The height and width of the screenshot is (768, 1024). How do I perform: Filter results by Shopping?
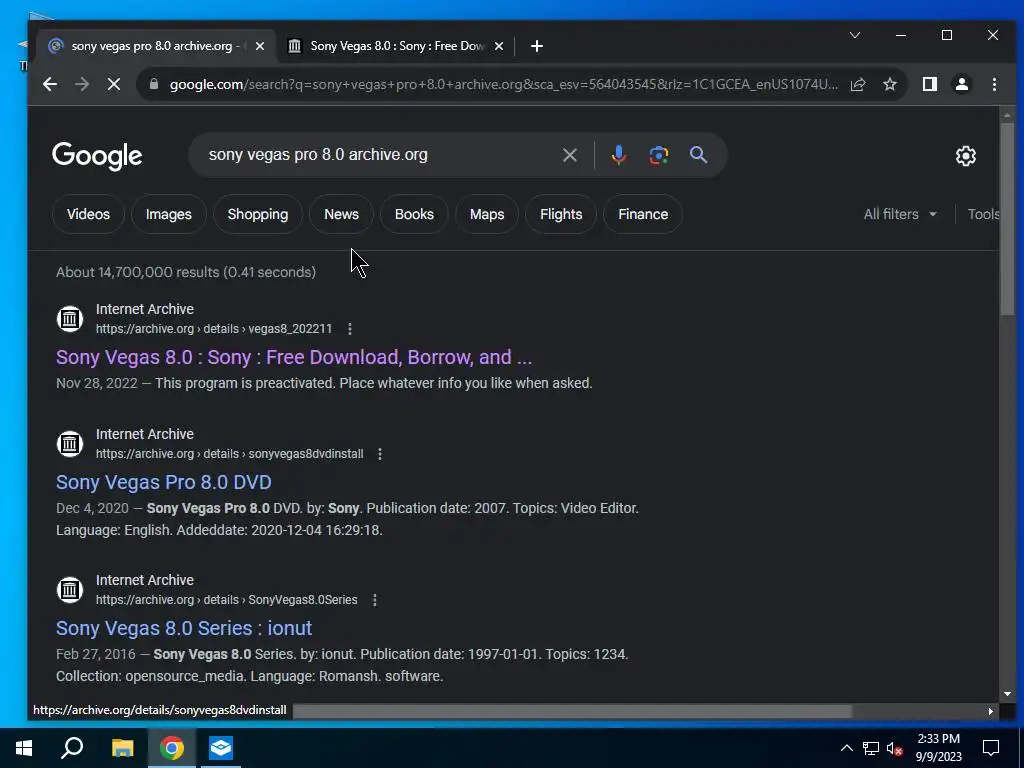point(257,214)
